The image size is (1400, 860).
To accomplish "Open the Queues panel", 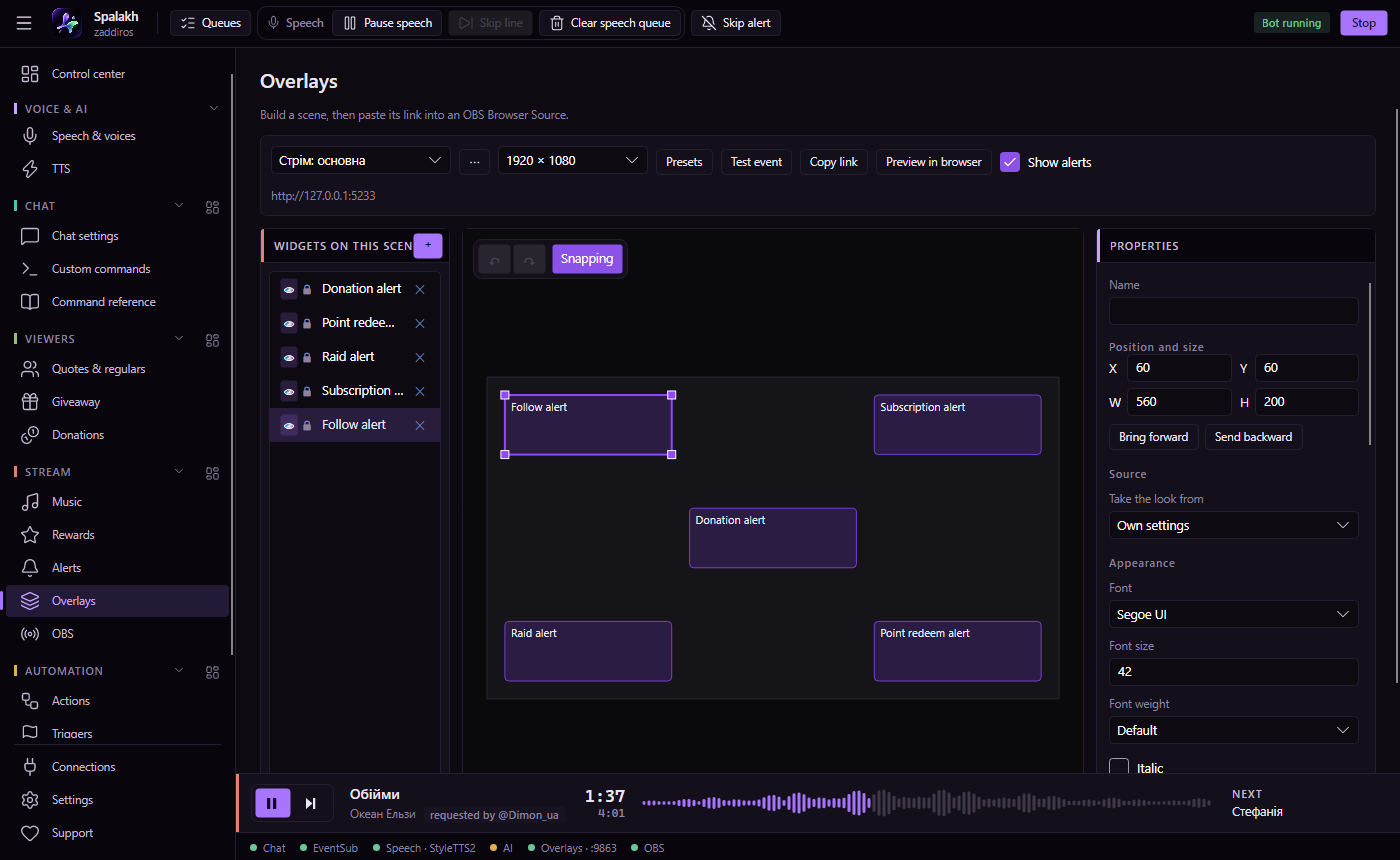I will point(211,23).
